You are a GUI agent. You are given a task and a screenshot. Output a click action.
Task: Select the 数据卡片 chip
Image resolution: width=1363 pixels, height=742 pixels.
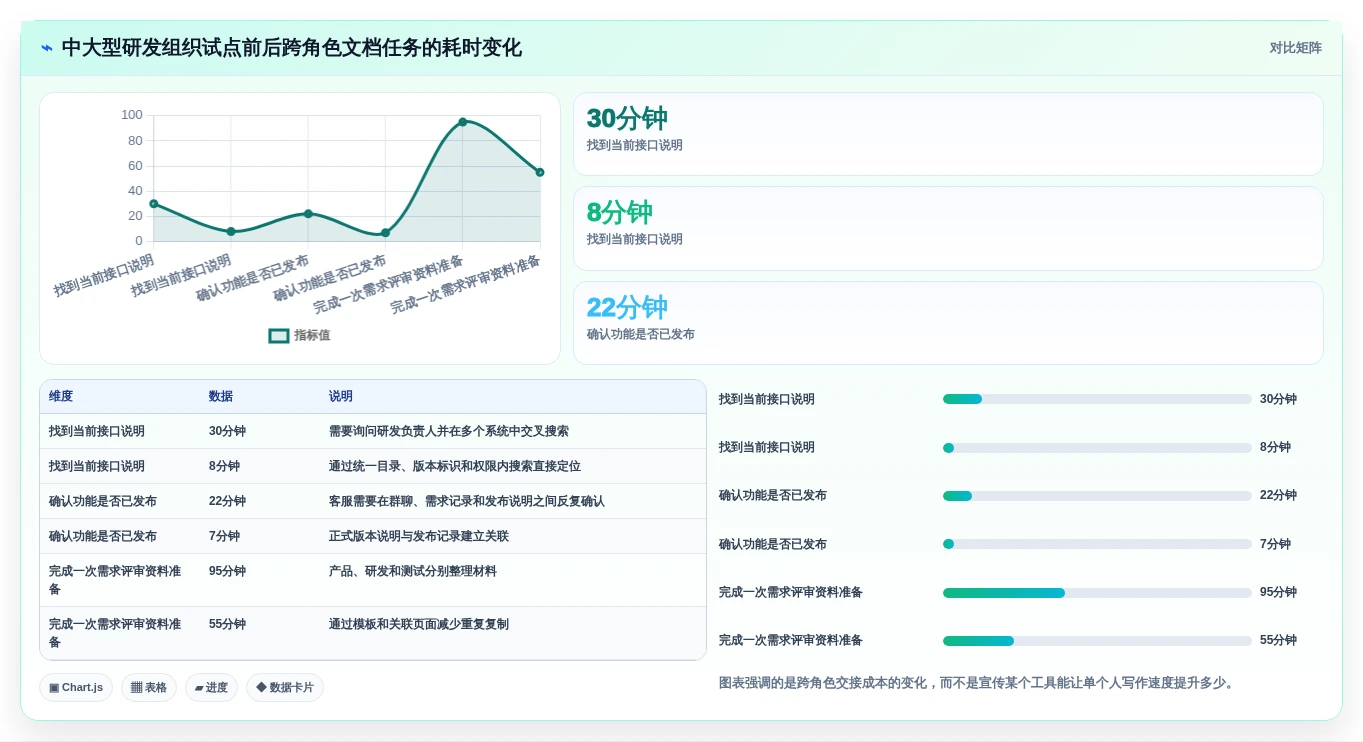(x=285, y=688)
